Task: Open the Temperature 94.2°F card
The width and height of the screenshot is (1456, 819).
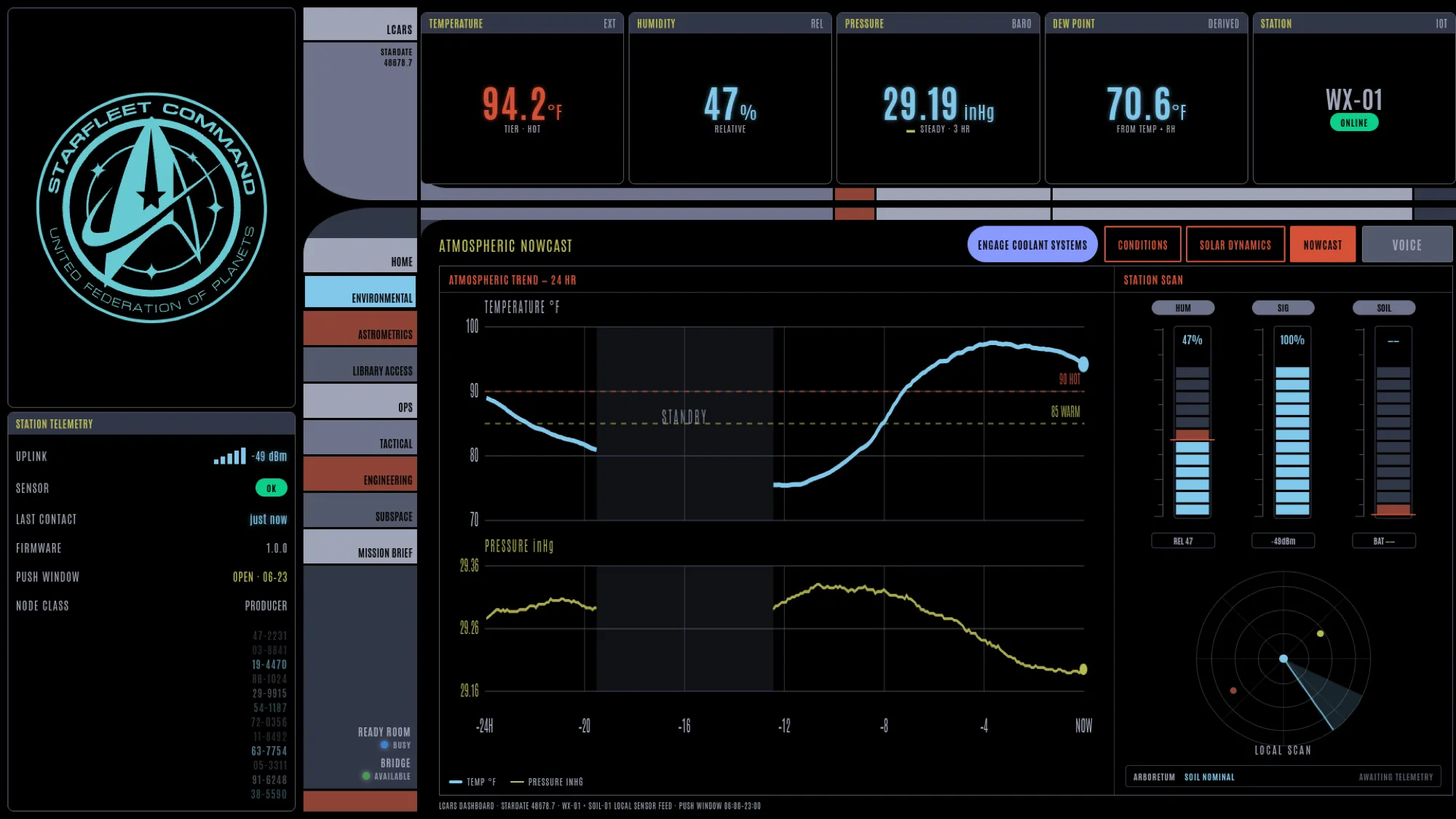Action: click(x=522, y=98)
